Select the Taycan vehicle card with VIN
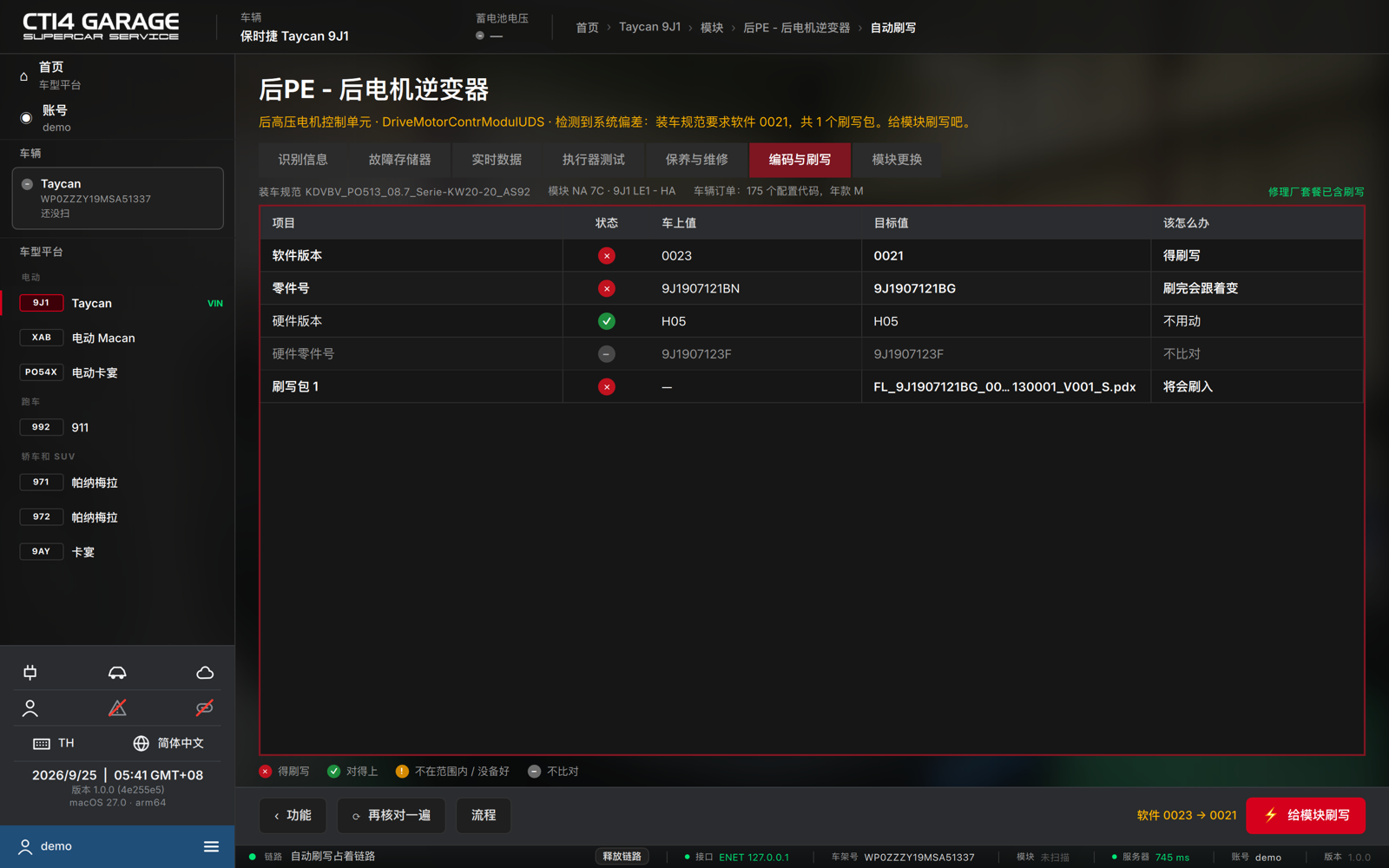Viewport: 1389px width, 868px height. 117,198
